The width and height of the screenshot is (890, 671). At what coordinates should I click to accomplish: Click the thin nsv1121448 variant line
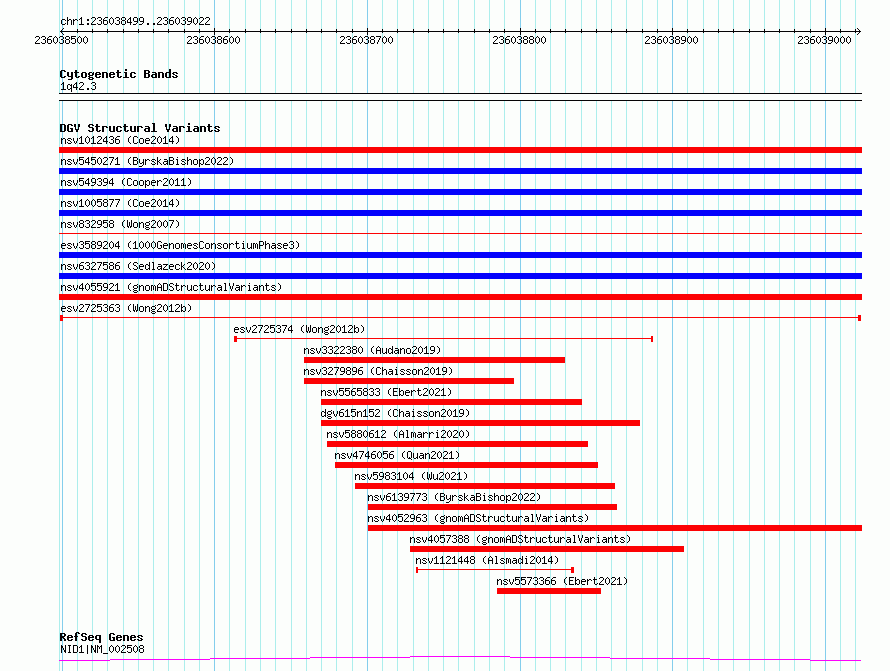495,570
